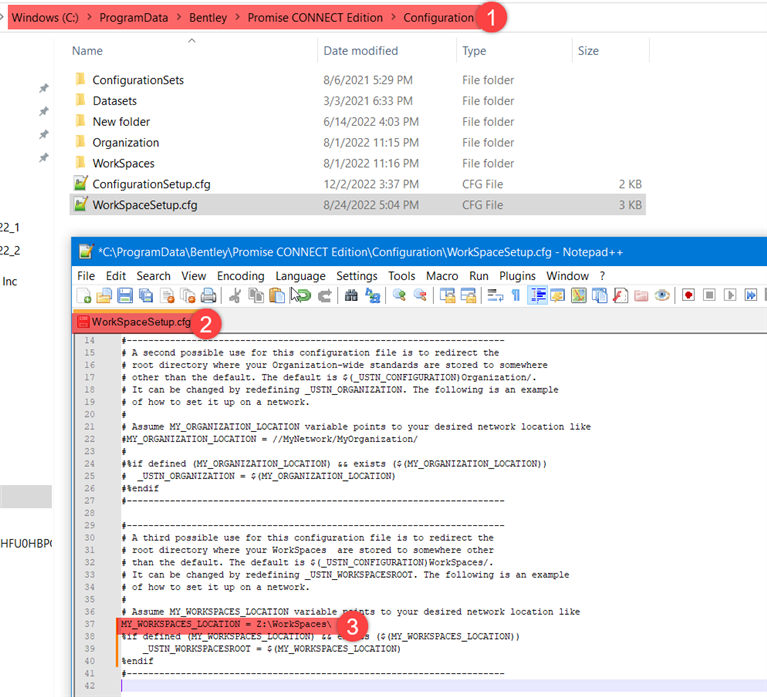Sort by the Size column header
This screenshot has width=767, height=697.
[588, 51]
